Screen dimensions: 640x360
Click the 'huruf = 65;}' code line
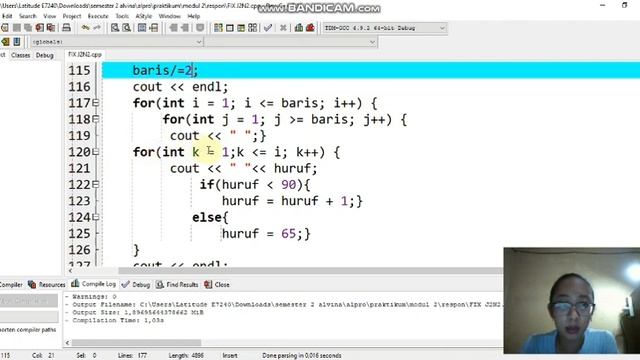(266, 233)
